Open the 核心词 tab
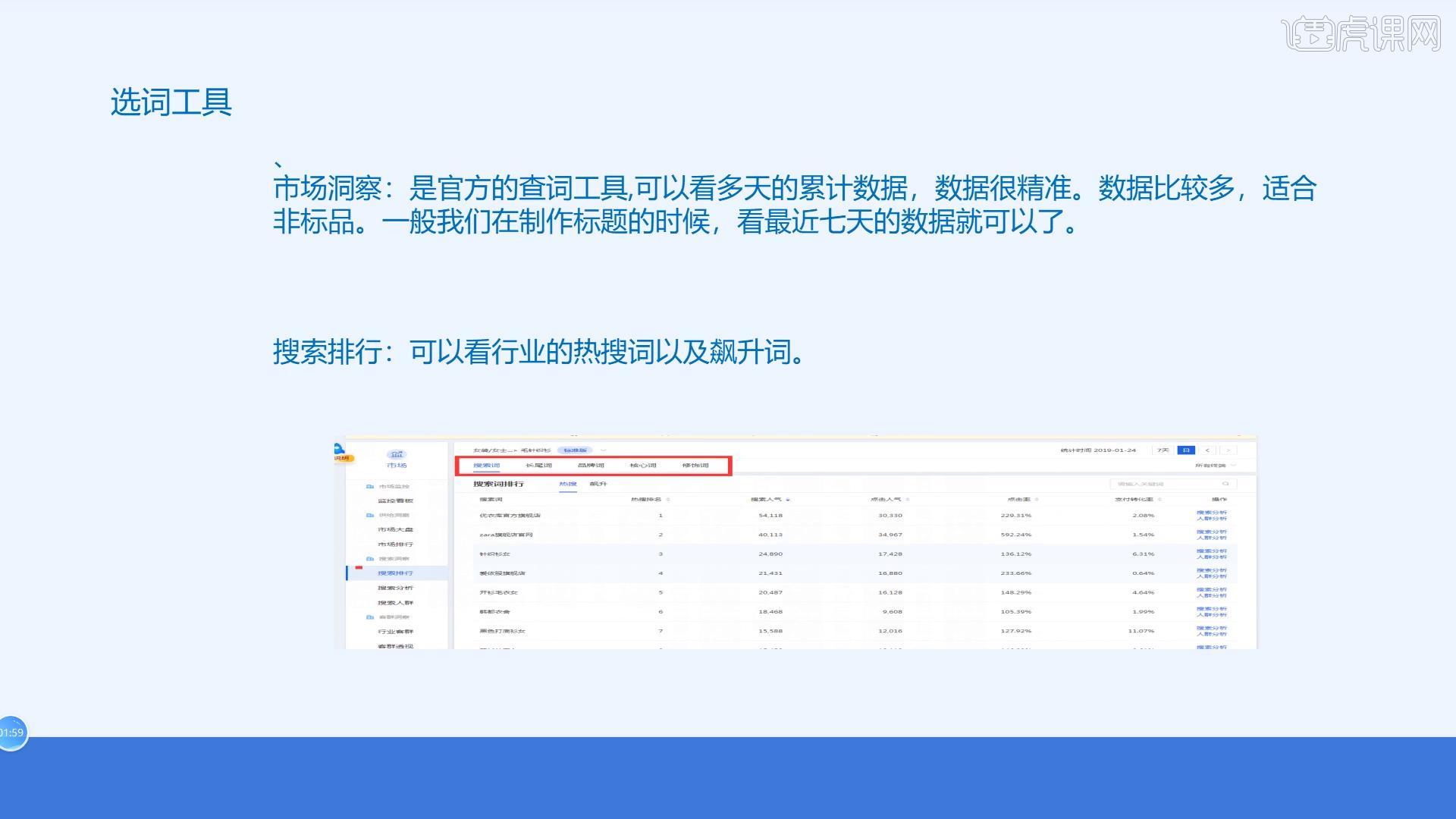 click(642, 466)
